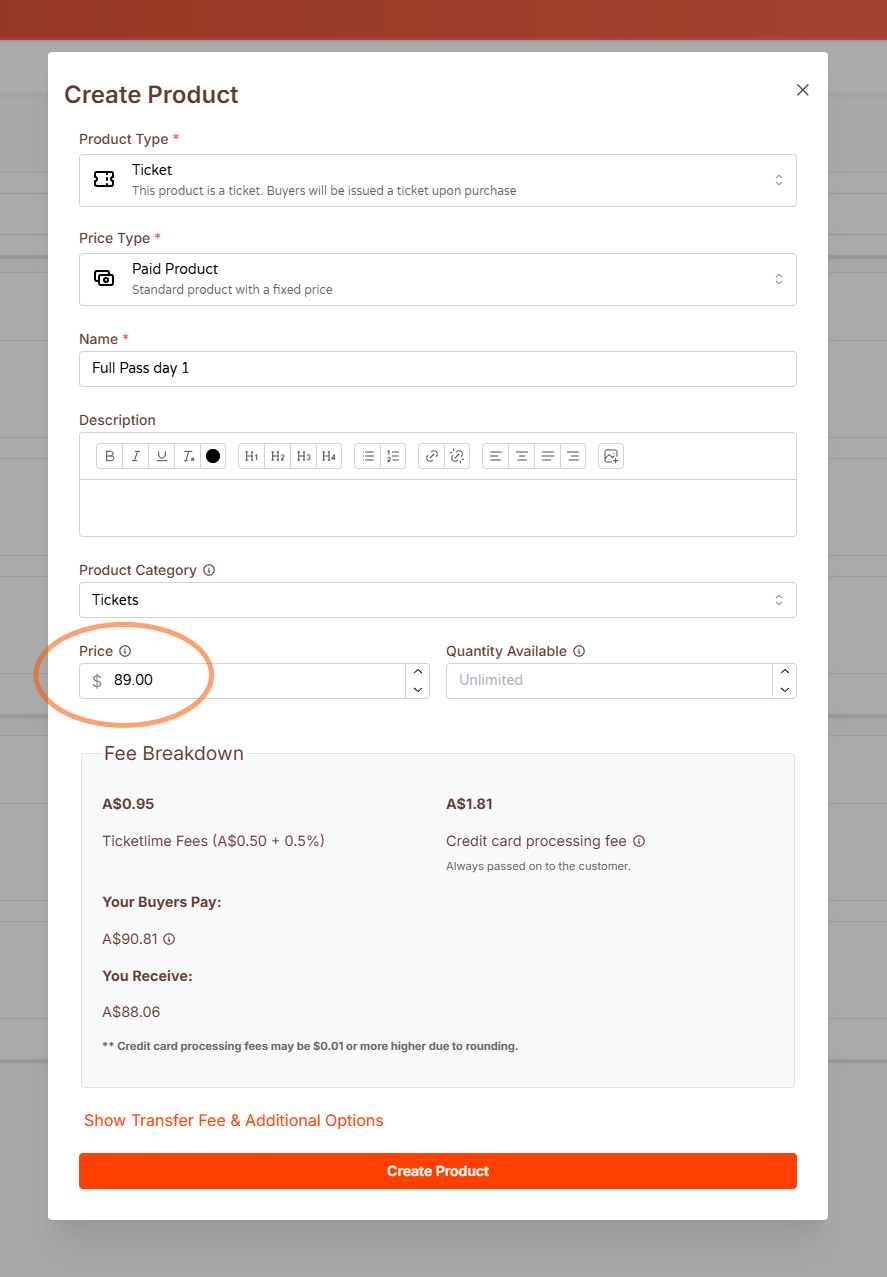Insert a bulleted list in description
Image resolution: width=887 pixels, height=1277 pixels.
(368, 456)
